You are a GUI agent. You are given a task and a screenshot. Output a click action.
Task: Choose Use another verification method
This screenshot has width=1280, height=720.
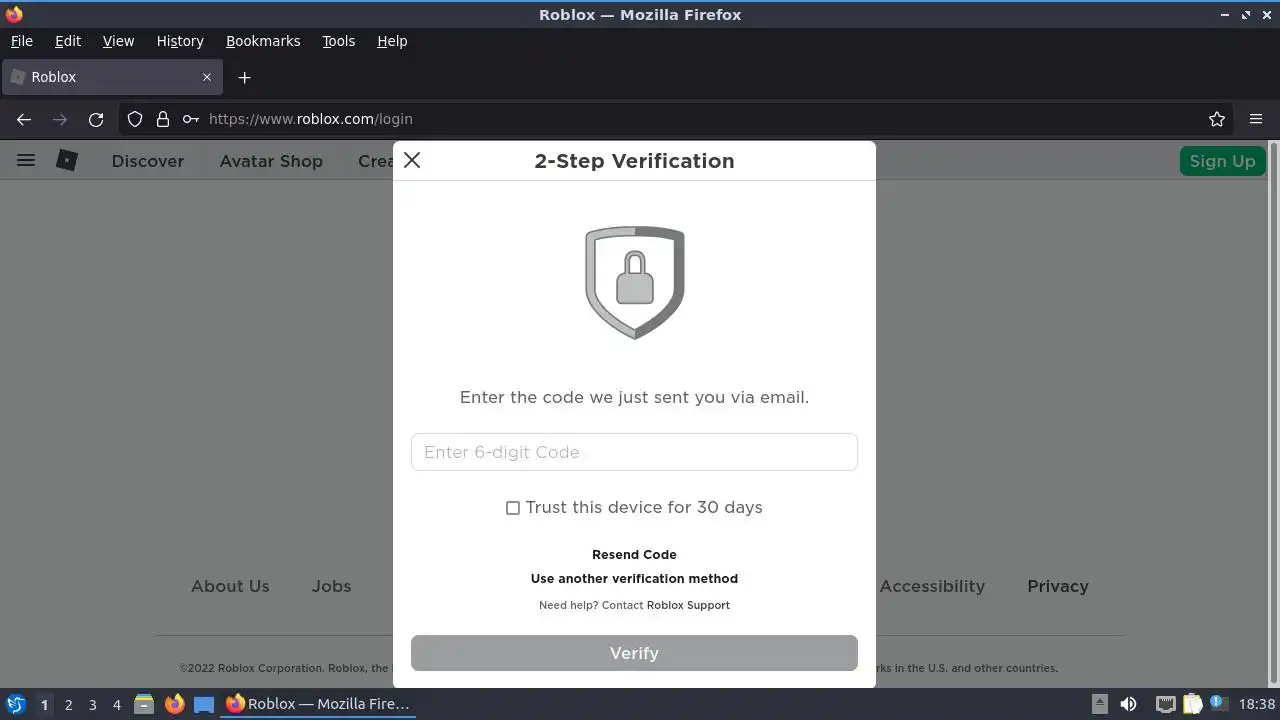tap(634, 579)
